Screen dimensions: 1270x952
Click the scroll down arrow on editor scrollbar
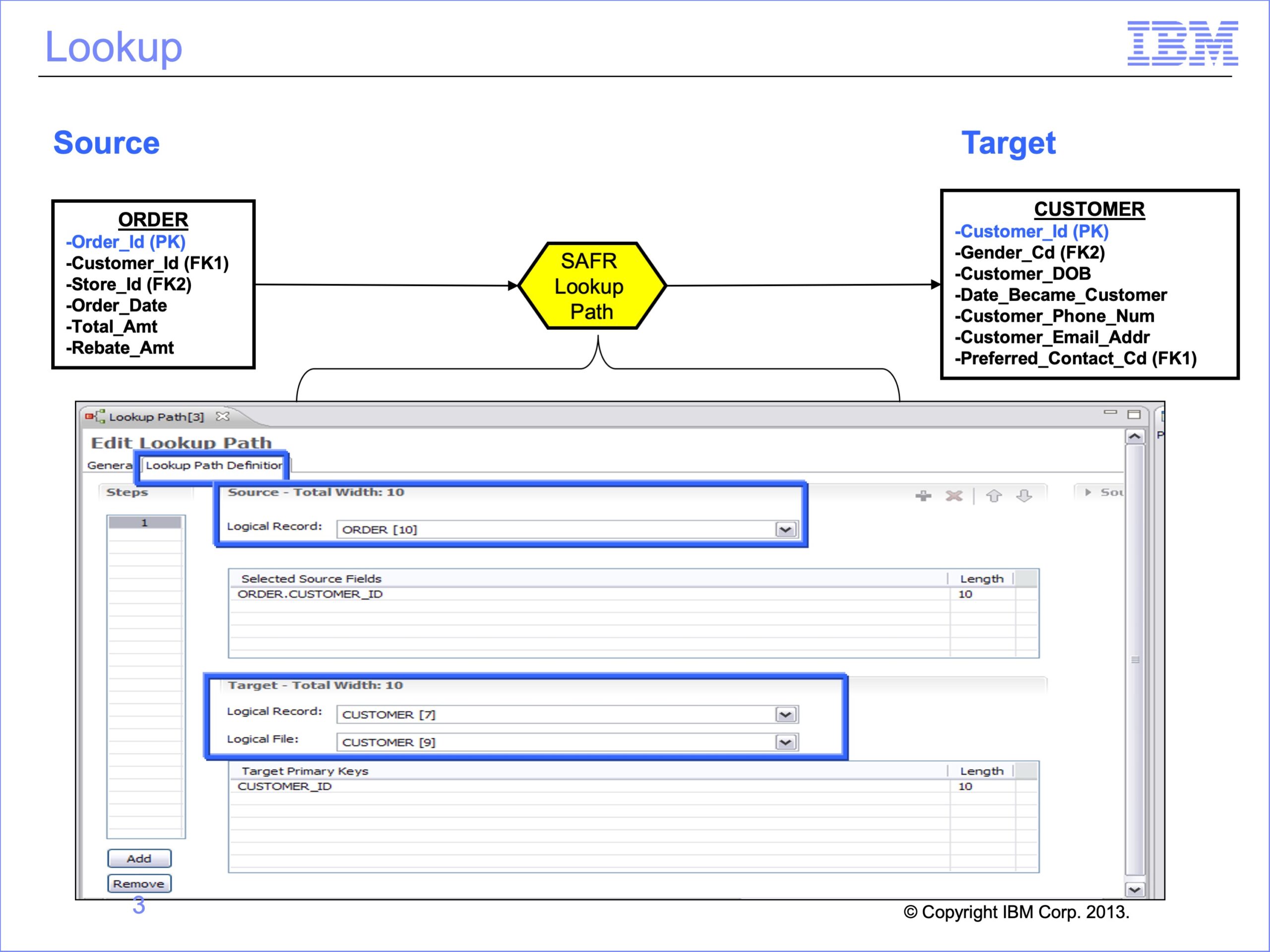pos(1135,890)
